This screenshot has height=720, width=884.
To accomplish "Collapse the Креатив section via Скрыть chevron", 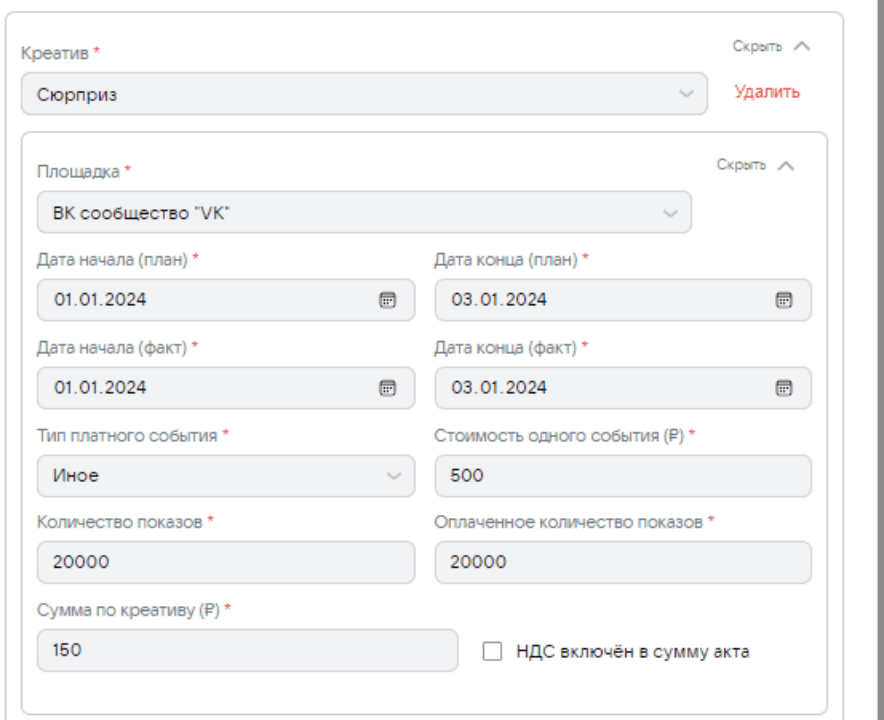I will (x=800, y=46).
